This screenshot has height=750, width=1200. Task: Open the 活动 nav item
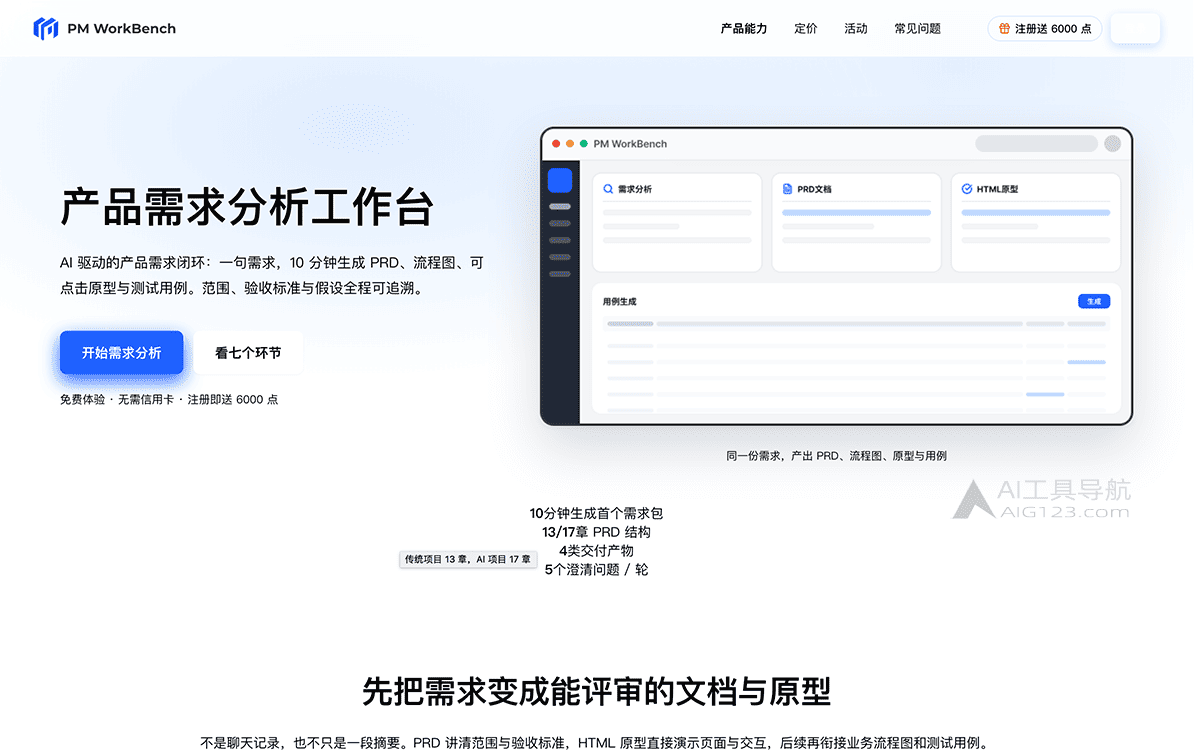pos(856,29)
